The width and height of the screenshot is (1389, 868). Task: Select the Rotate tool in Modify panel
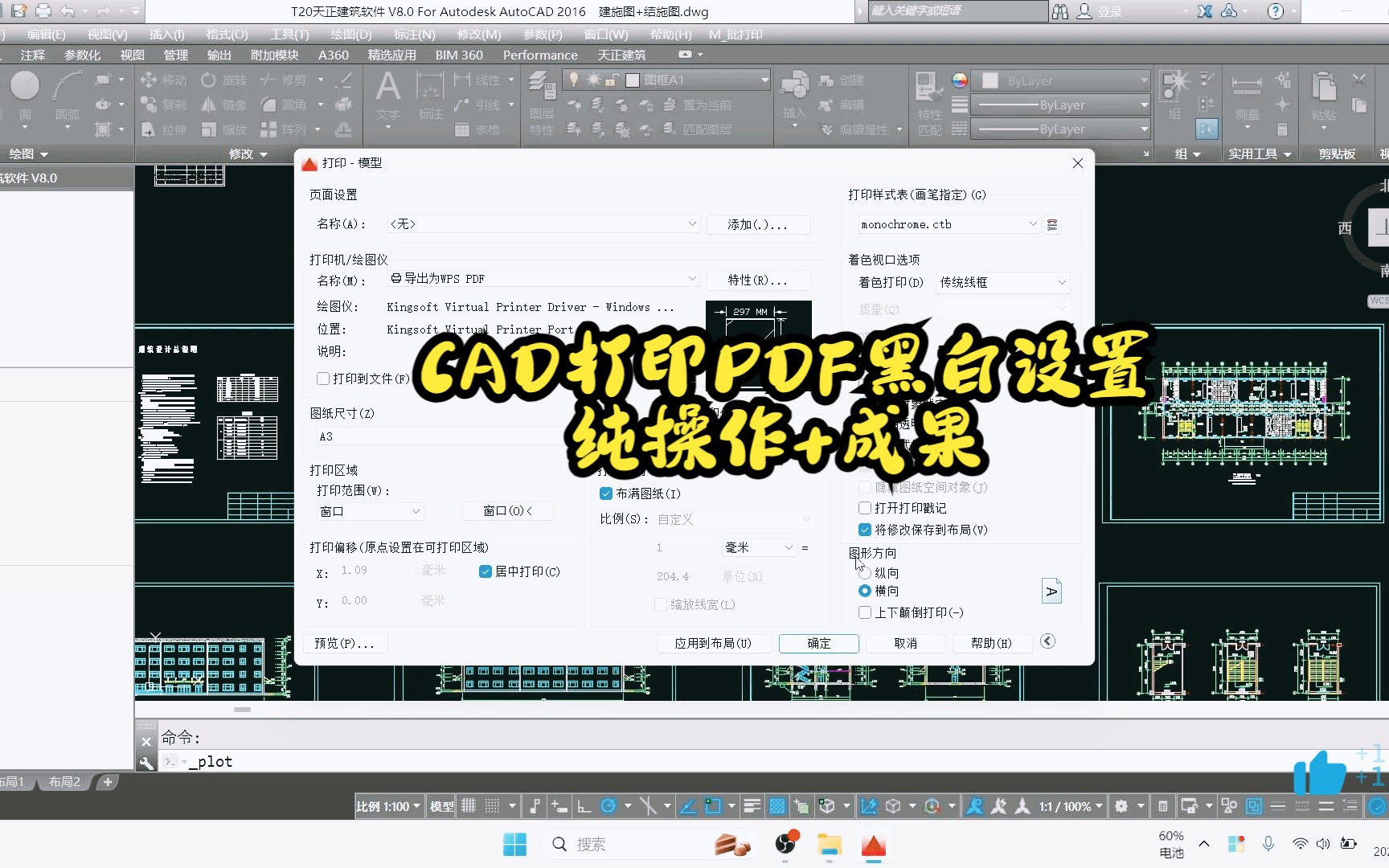coord(209,80)
